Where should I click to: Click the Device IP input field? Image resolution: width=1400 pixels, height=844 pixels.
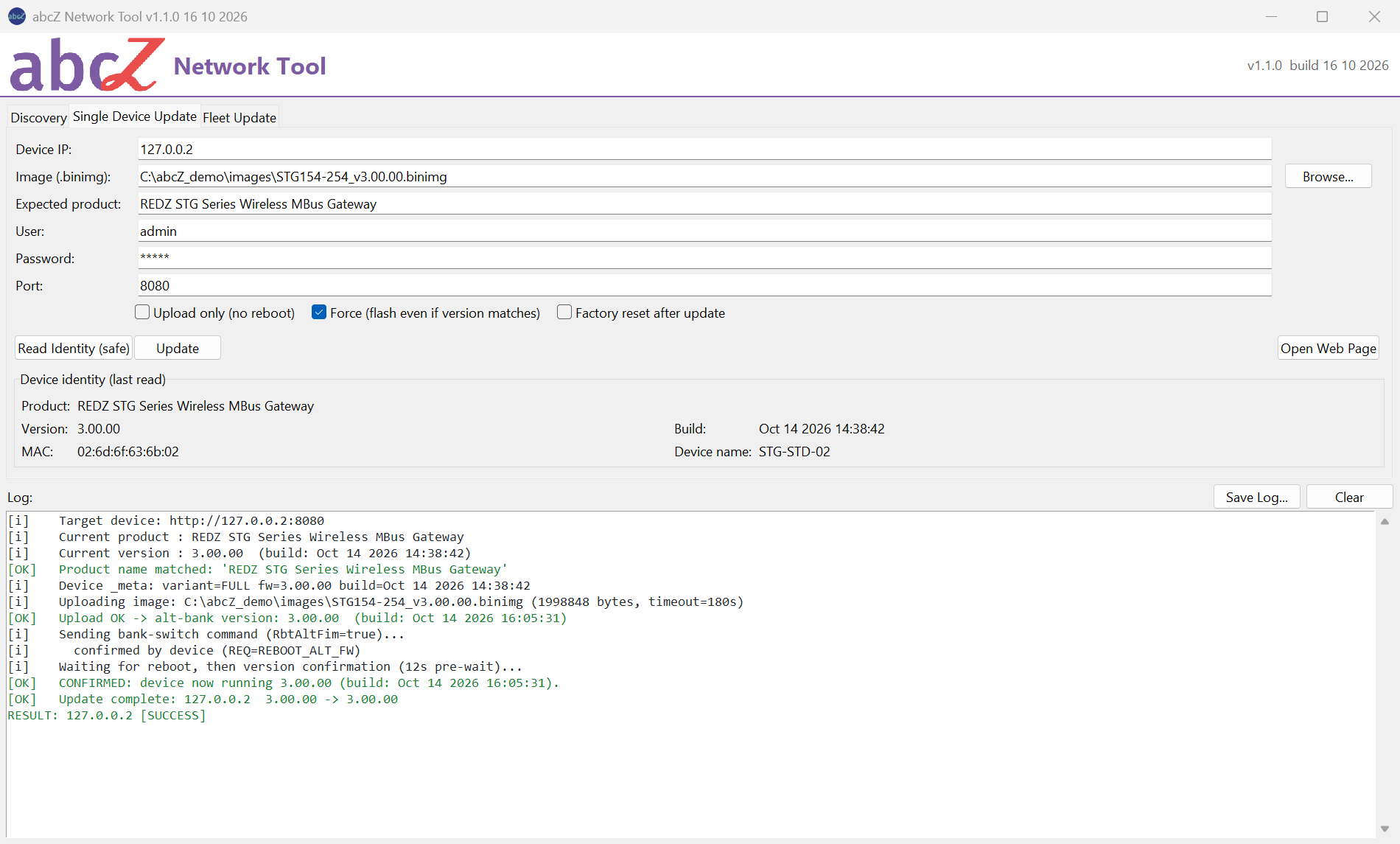tap(704, 149)
